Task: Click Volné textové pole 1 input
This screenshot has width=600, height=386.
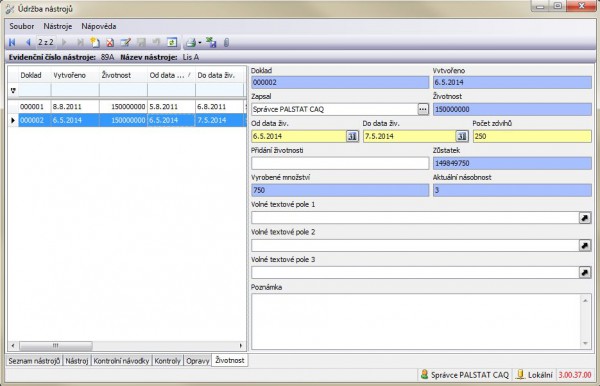Action: click(x=415, y=218)
